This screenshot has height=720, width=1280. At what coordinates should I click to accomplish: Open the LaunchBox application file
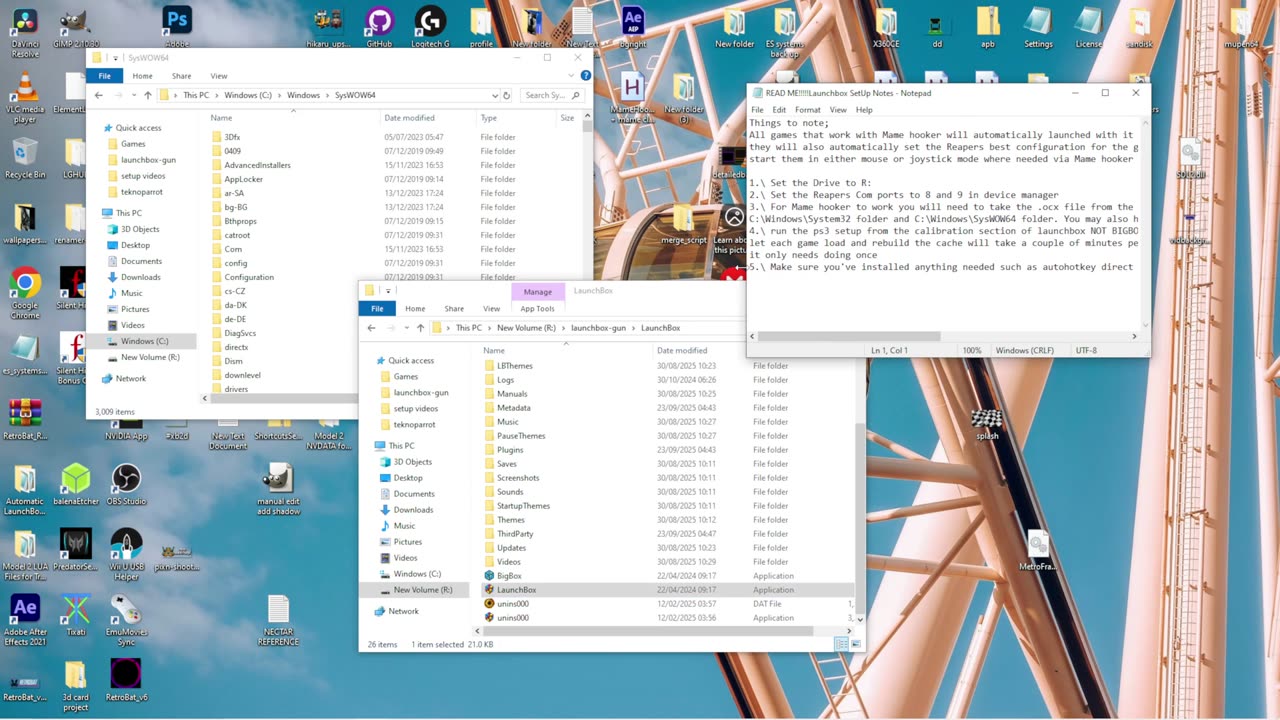[x=516, y=590]
